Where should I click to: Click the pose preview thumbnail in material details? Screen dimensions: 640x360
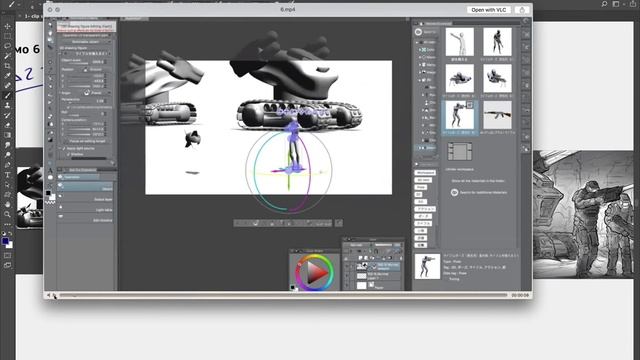(427, 266)
